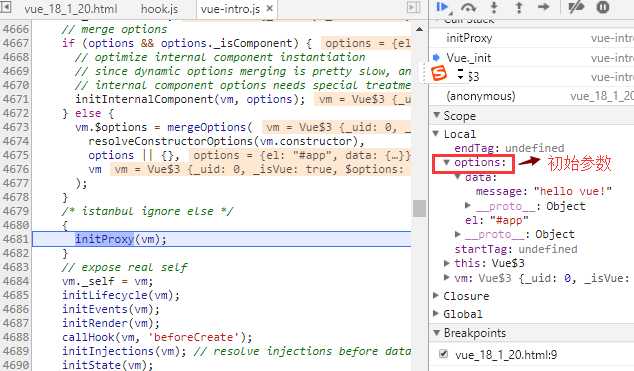Click the // merge options comment
Viewport: 634px width, 371px height.
pyautogui.click(x=114, y=29)
